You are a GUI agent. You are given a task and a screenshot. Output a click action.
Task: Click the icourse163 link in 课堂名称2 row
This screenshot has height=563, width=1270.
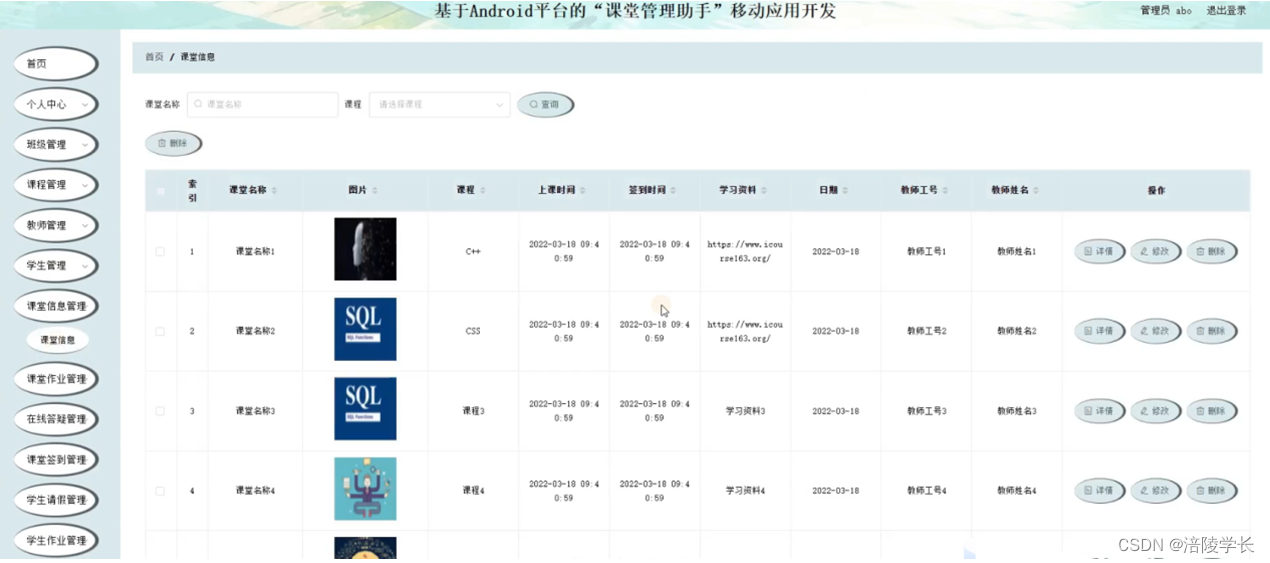(x=745, y=331)
